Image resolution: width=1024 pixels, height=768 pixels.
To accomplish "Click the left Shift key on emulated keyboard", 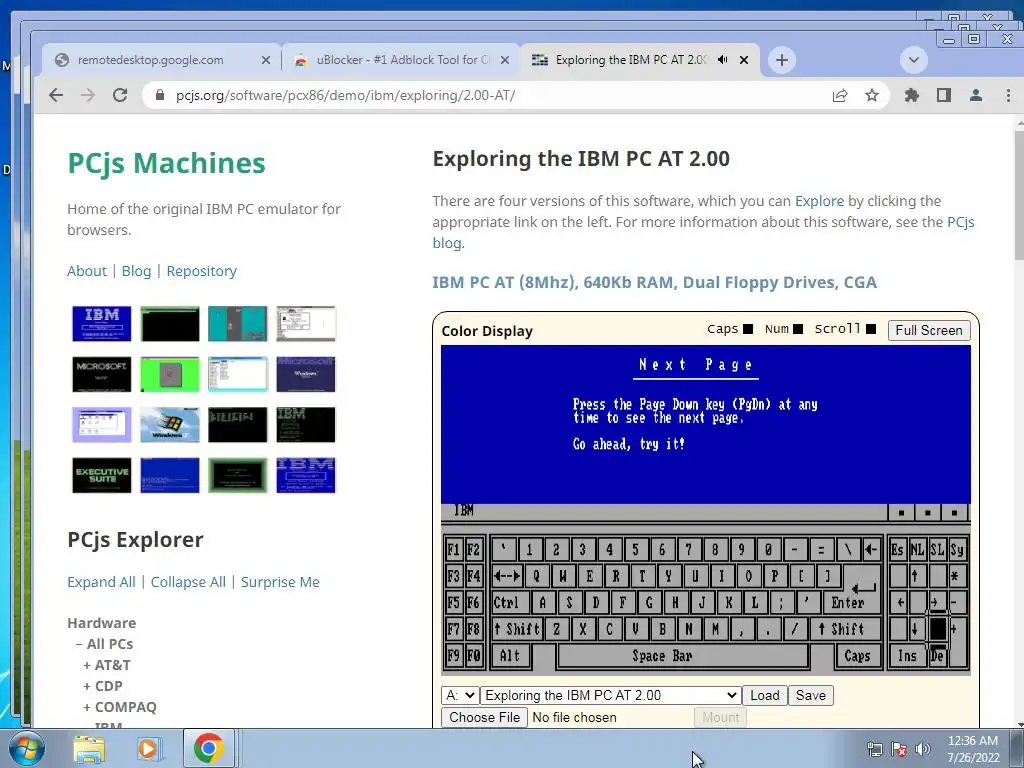I will [x=517, y=630].
